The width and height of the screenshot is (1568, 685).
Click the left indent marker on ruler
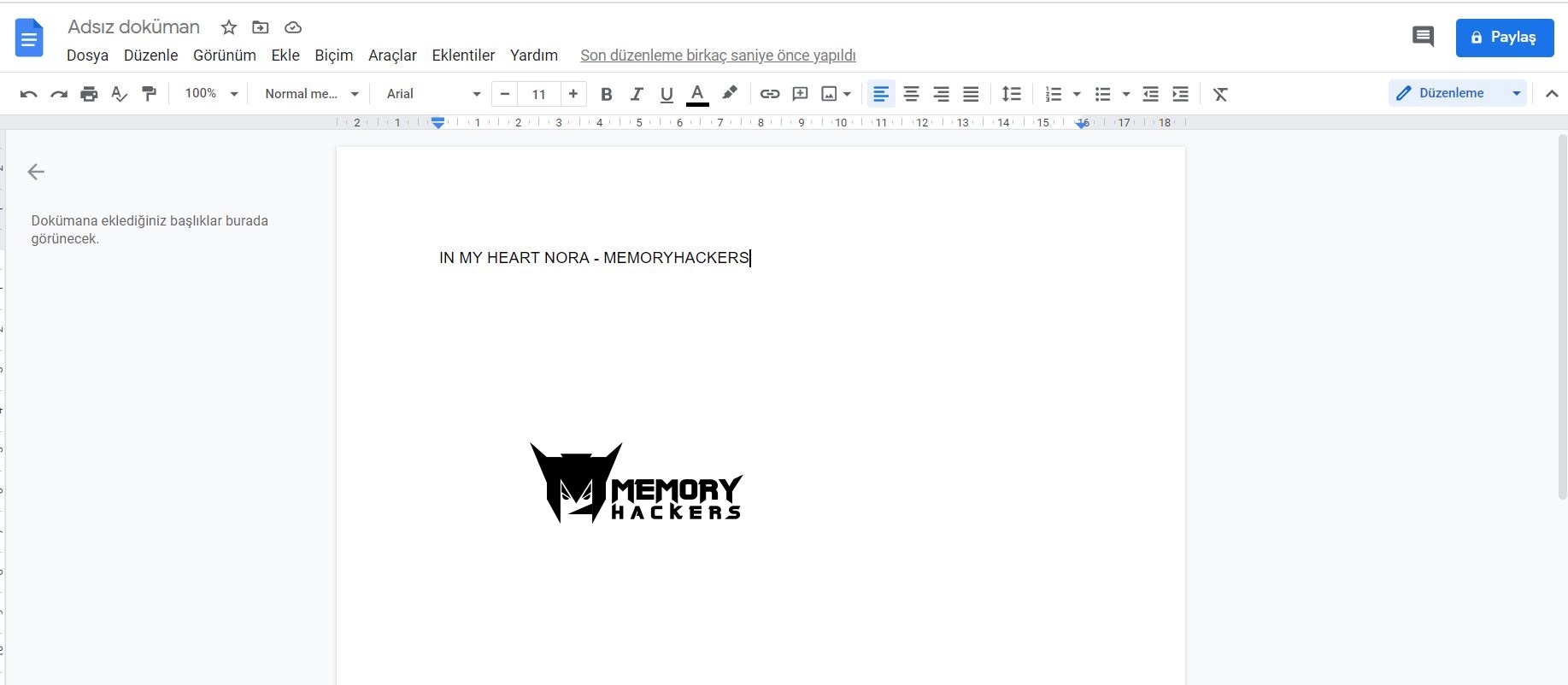438,124
